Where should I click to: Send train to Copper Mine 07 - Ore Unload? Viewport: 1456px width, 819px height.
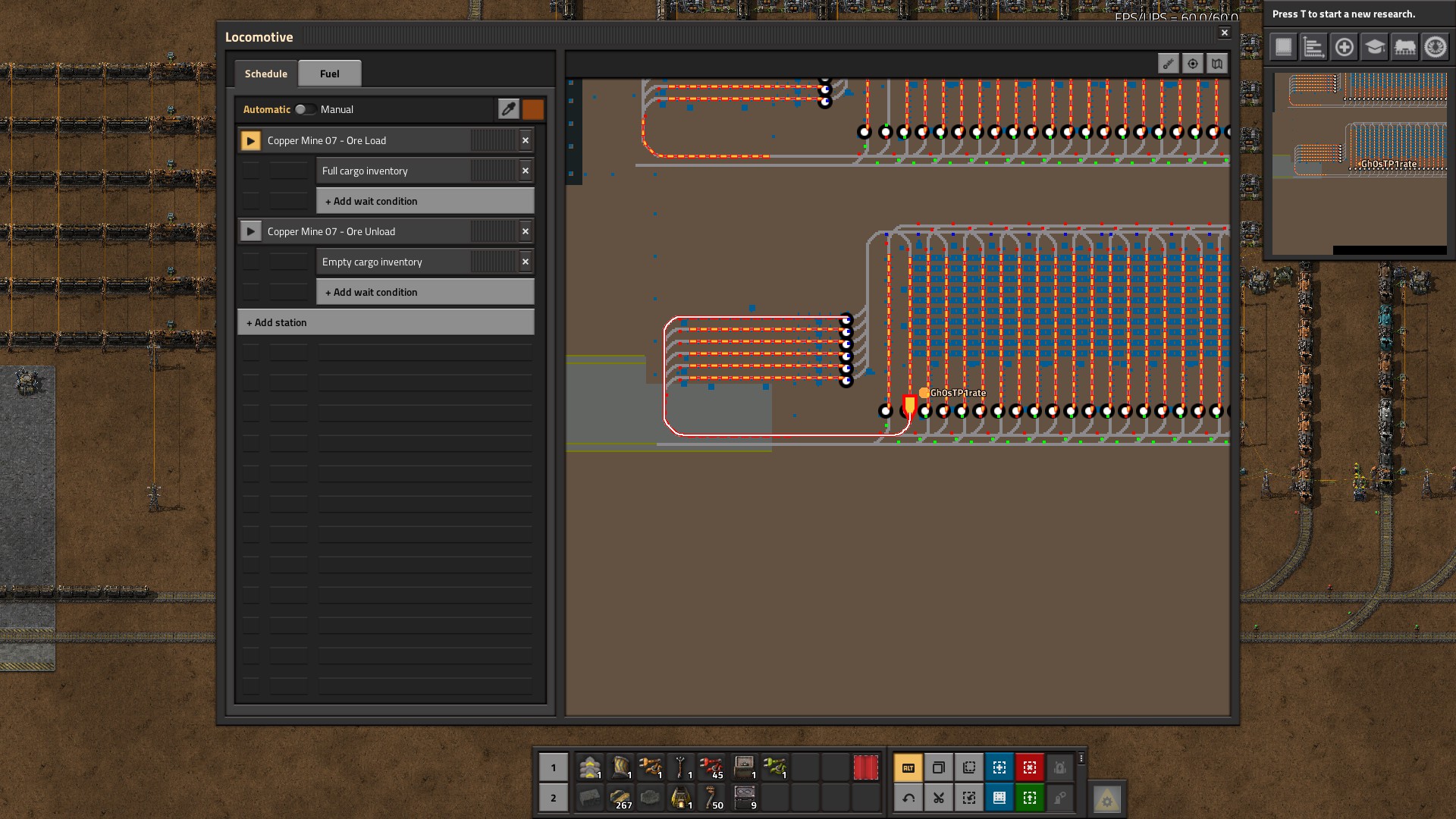coord(250,231)
